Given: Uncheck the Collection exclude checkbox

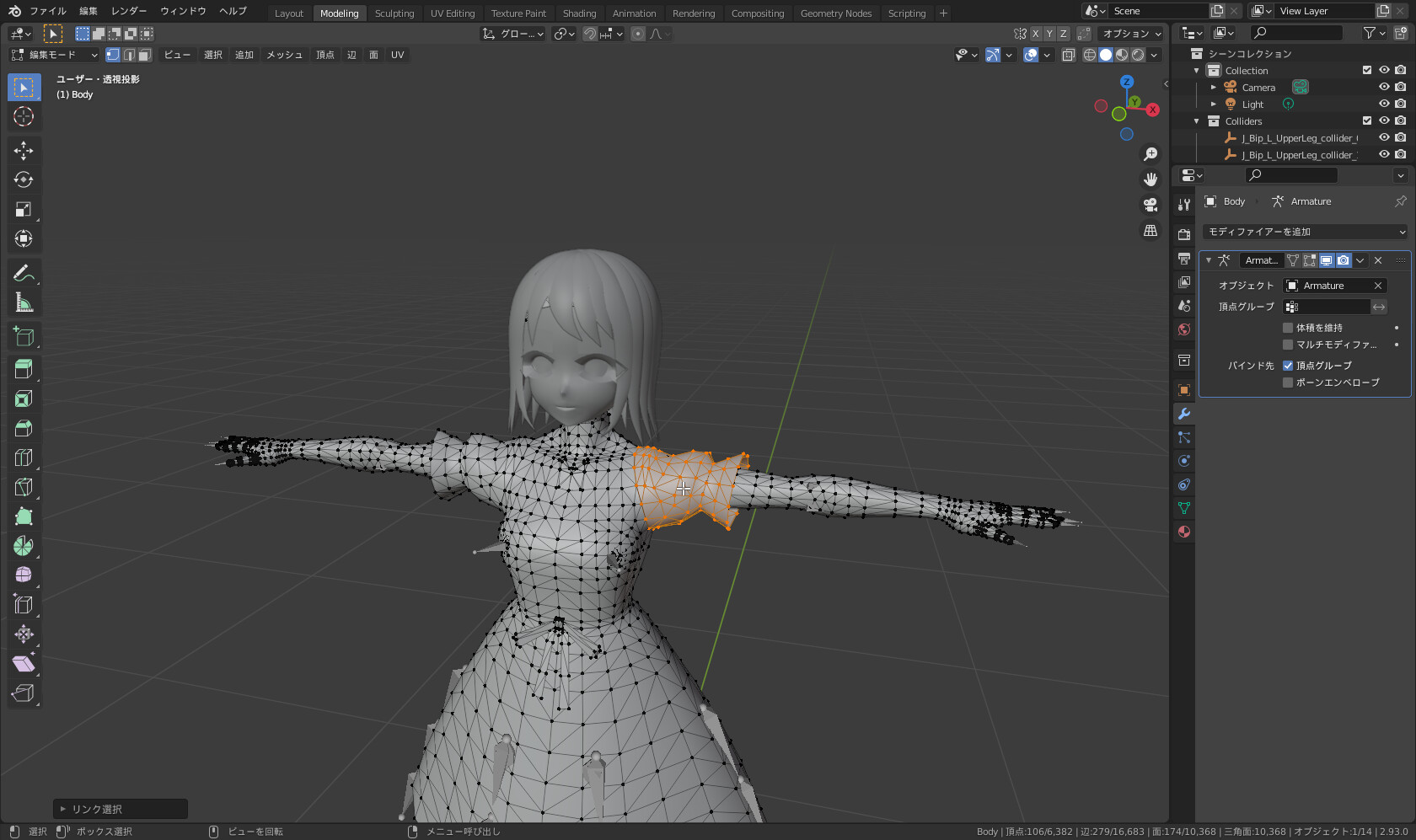Looking at the screenshot, I should pyautogui.click(x=1367, y=70).
